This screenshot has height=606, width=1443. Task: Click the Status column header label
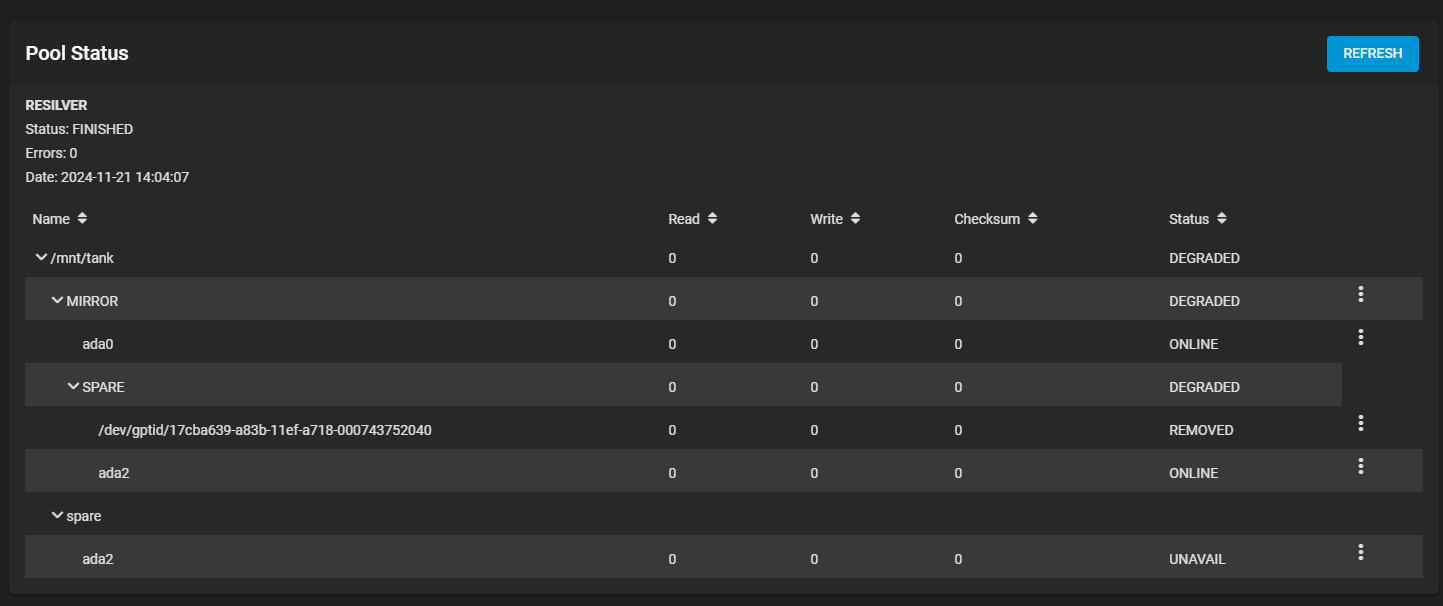[x=1188, y=219]
